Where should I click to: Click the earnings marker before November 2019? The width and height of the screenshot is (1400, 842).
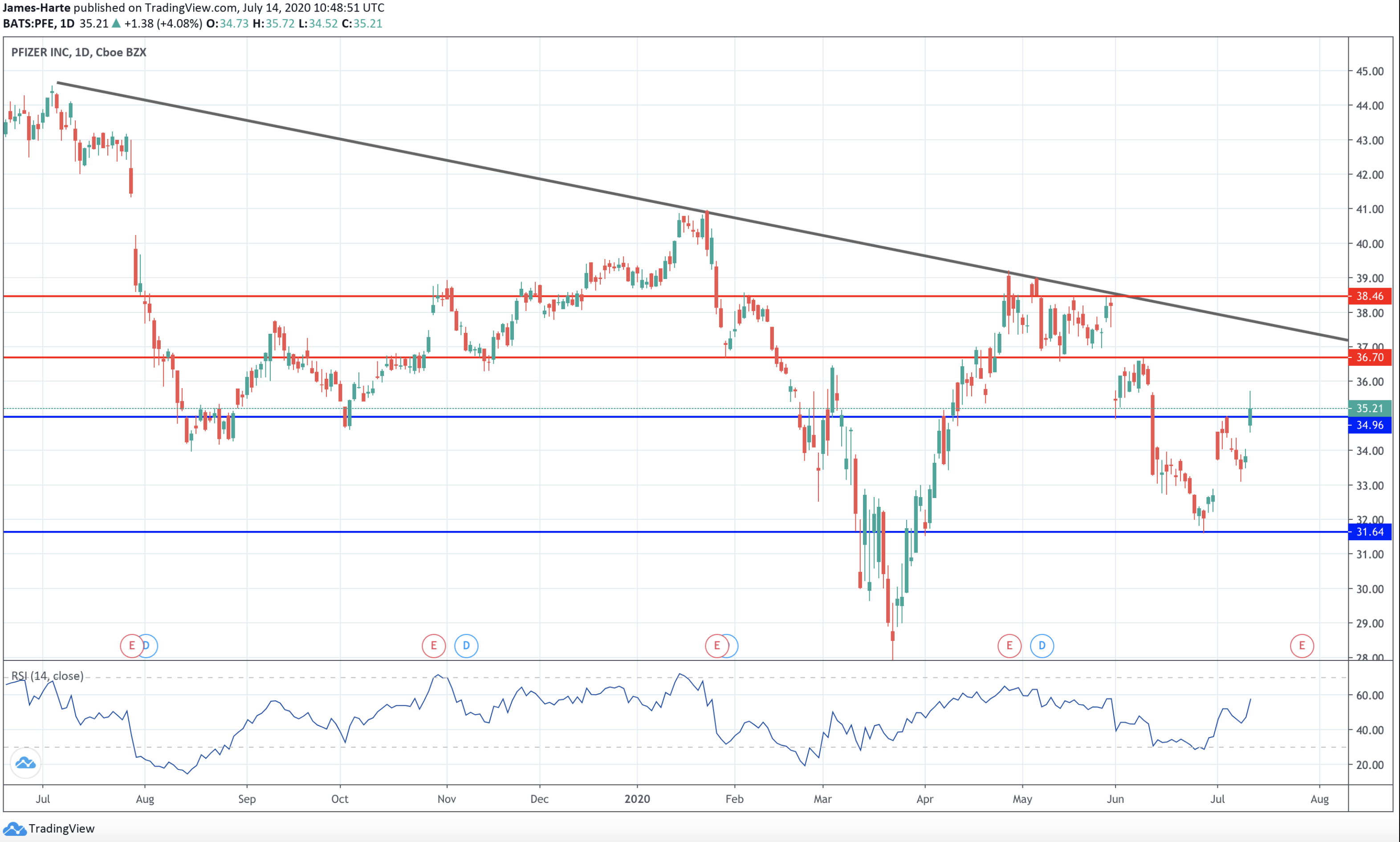(x=434, y=646)
